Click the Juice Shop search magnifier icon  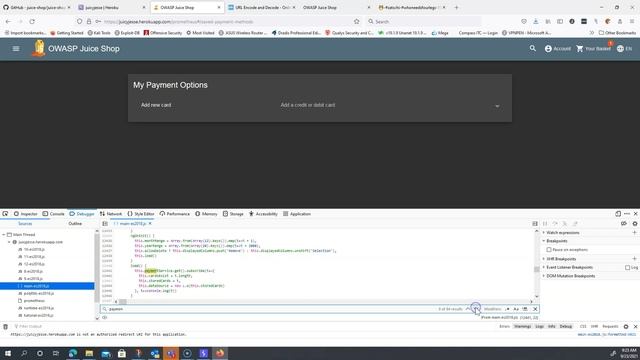click(x=533, y=48)
